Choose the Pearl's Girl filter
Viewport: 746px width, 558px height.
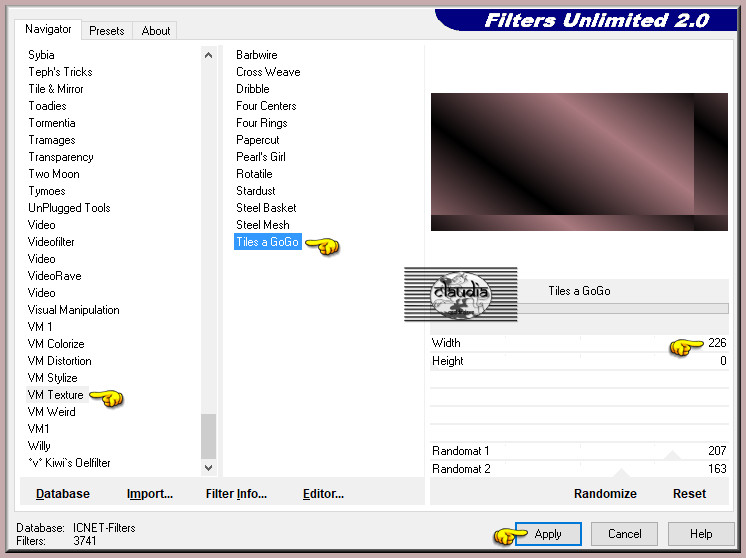pyautogui.click(x=261, y=157)
